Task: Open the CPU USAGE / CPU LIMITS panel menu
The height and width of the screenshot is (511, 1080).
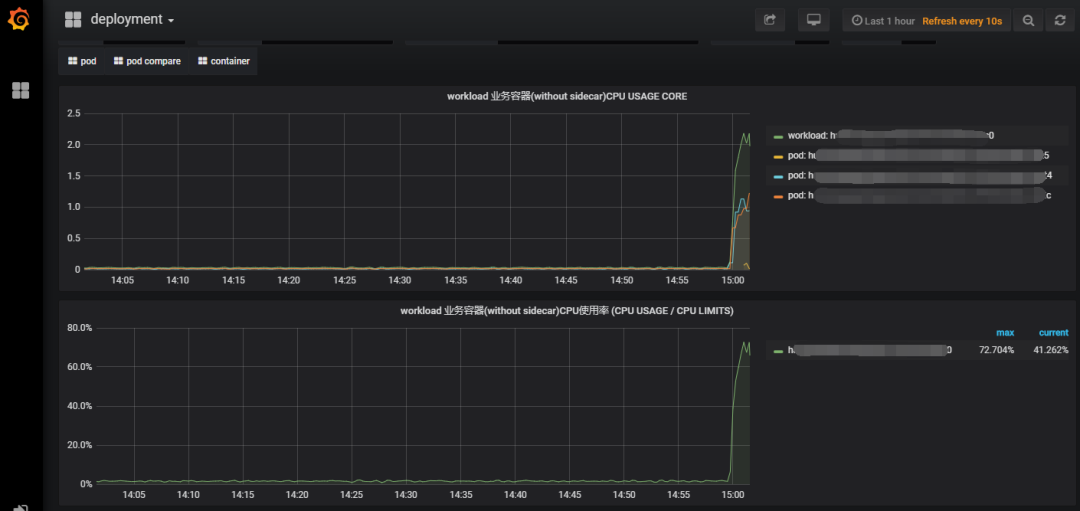Action: coord(566,311)
